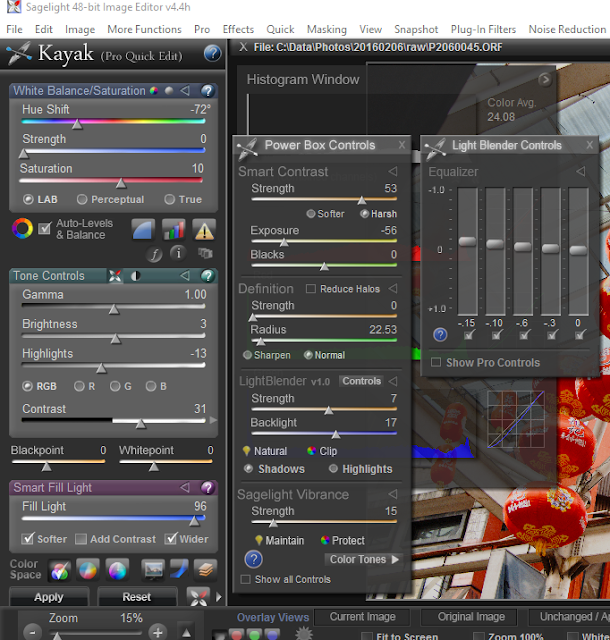The height and width of the screenshot is (640, 610).
Task: Collapse Smart Fill Light panel arrow
Action: pyautogui.click(x=185, y=487)
